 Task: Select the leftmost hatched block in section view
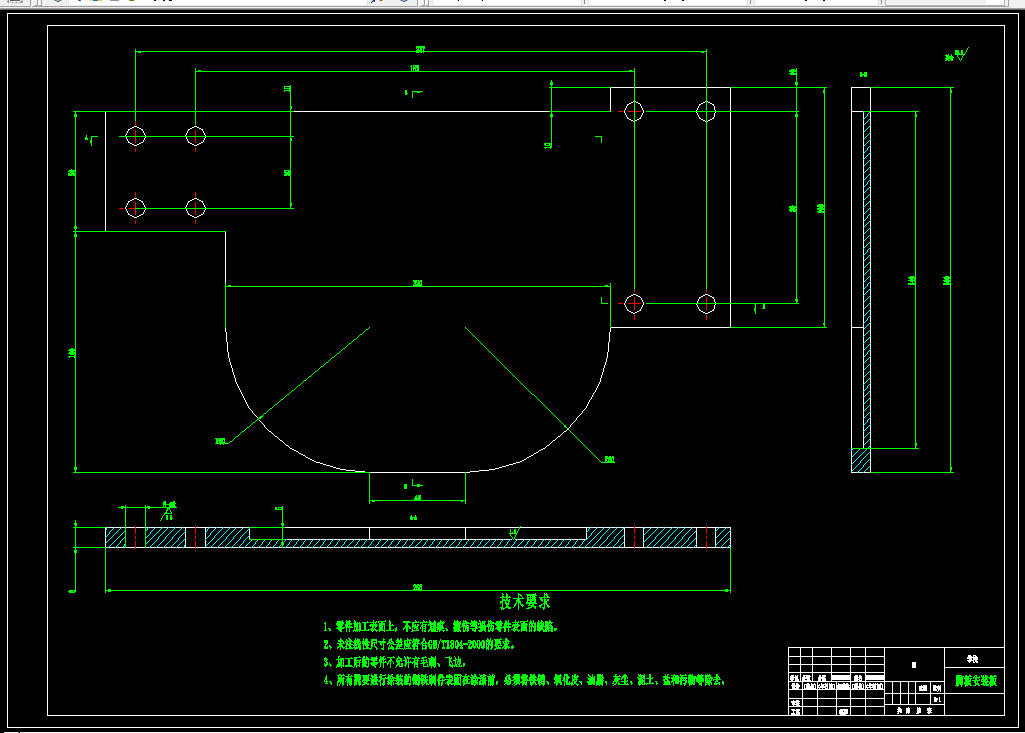coord(115,537)
